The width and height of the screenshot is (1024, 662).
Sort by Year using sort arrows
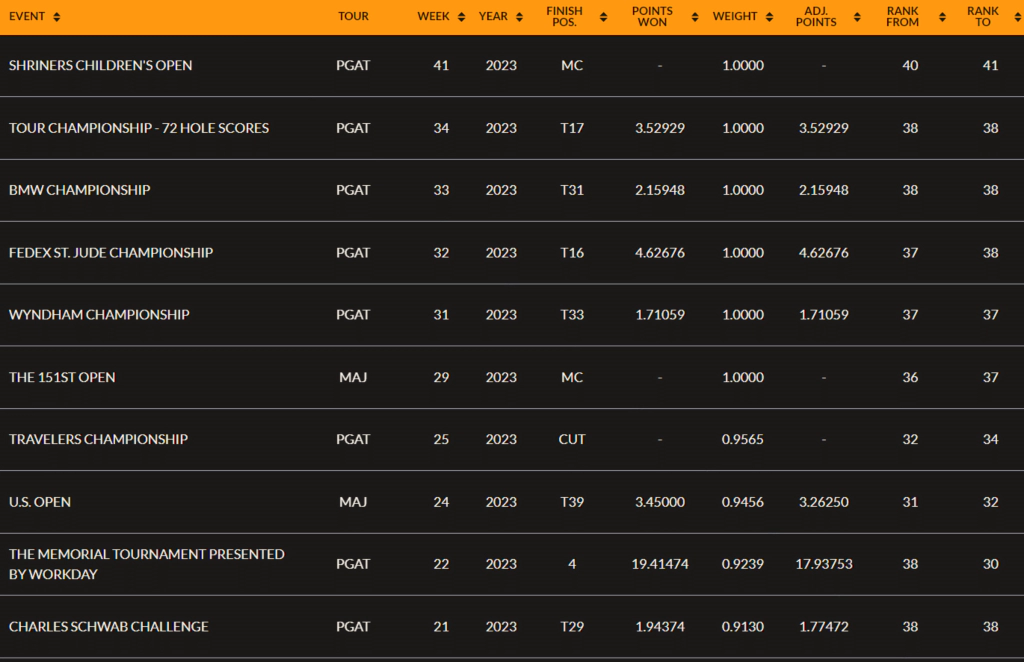point(519,17)
